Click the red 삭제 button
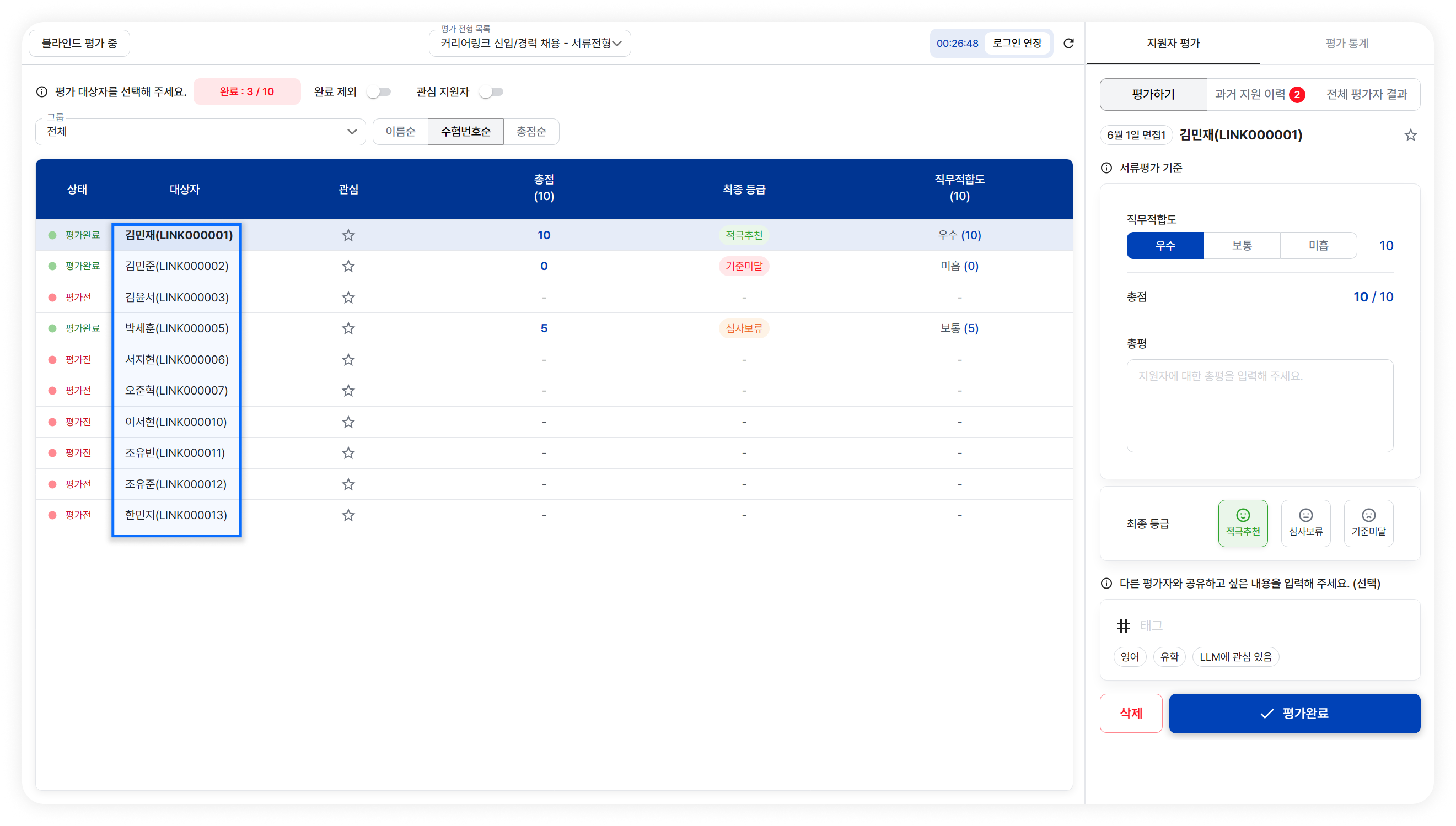This screenshot has width=1456, height=826. click(1131, 713)
